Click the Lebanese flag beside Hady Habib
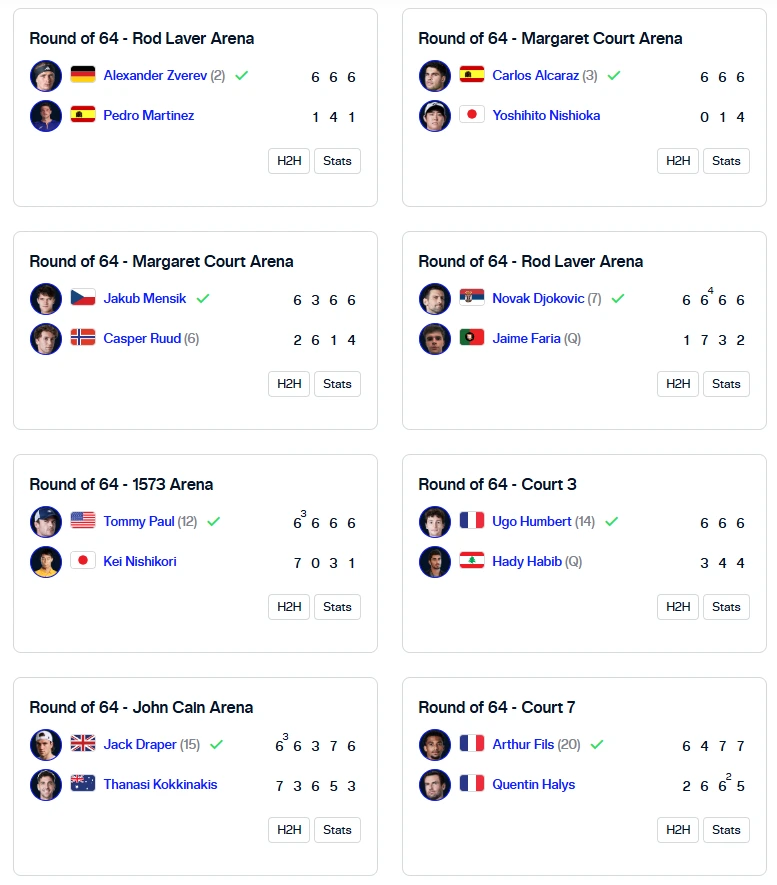This screenshot has width=777, height=885. tap(472, 560)
